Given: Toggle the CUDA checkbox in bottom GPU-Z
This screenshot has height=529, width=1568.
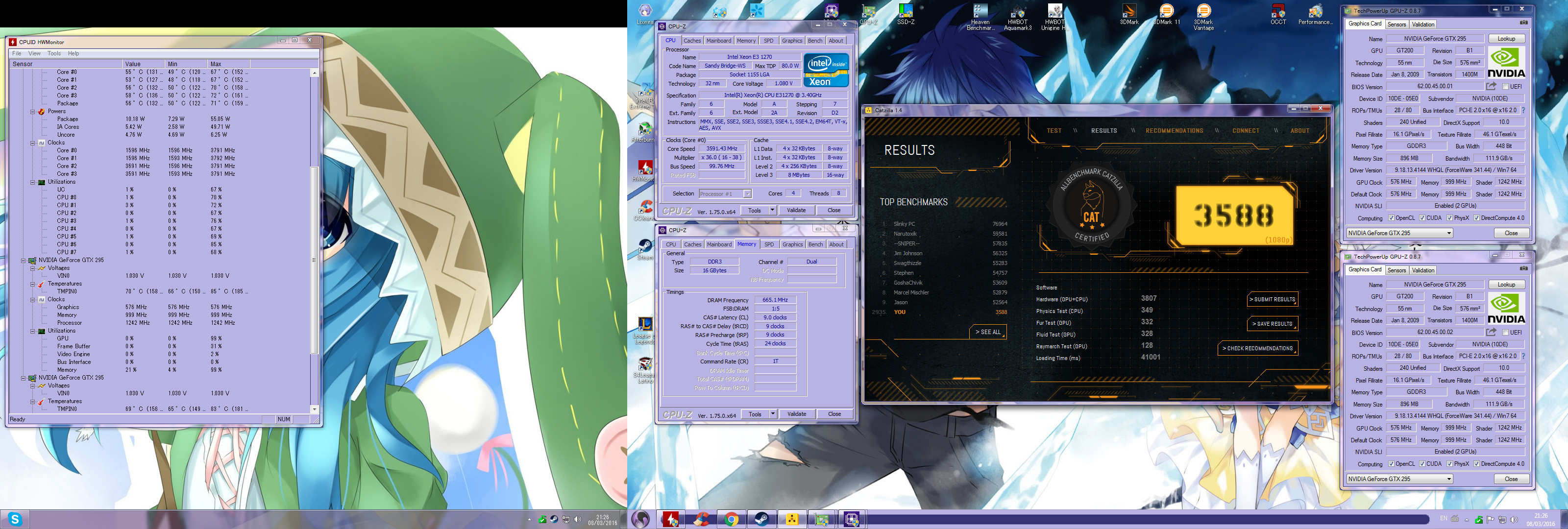Looking at the screenshot, I should point(1422,464).
